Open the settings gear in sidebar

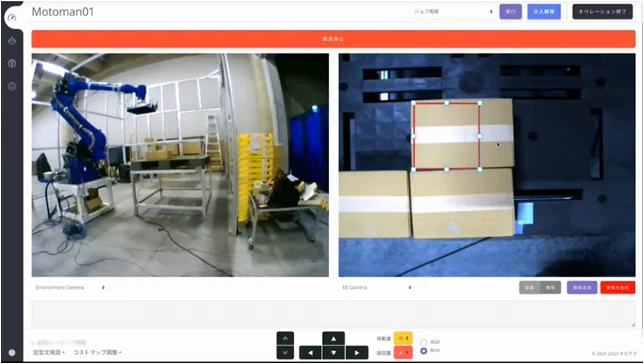click(x=12, y=86)
